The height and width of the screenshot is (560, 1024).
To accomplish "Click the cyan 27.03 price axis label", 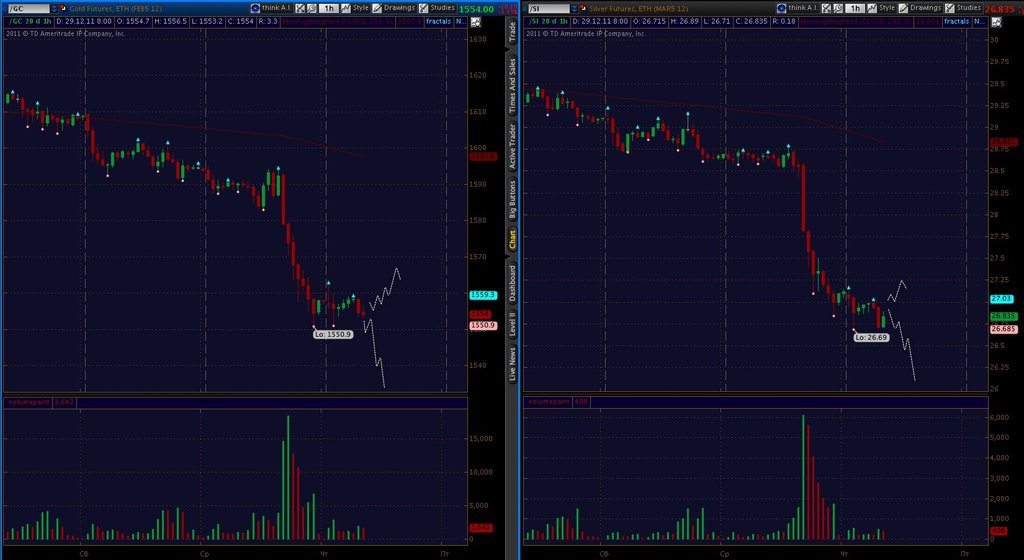I will click(x=1002, y=298).
